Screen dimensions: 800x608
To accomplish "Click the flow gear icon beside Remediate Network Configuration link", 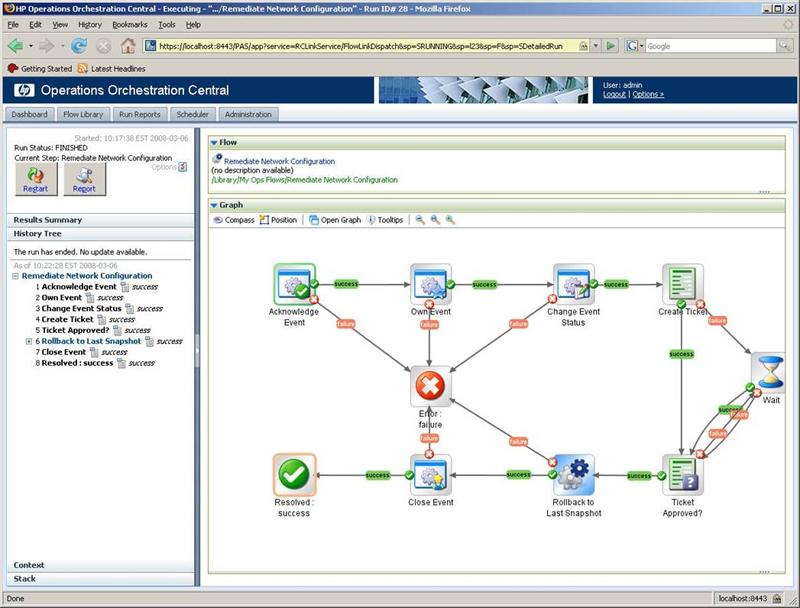I will point(217,160).
